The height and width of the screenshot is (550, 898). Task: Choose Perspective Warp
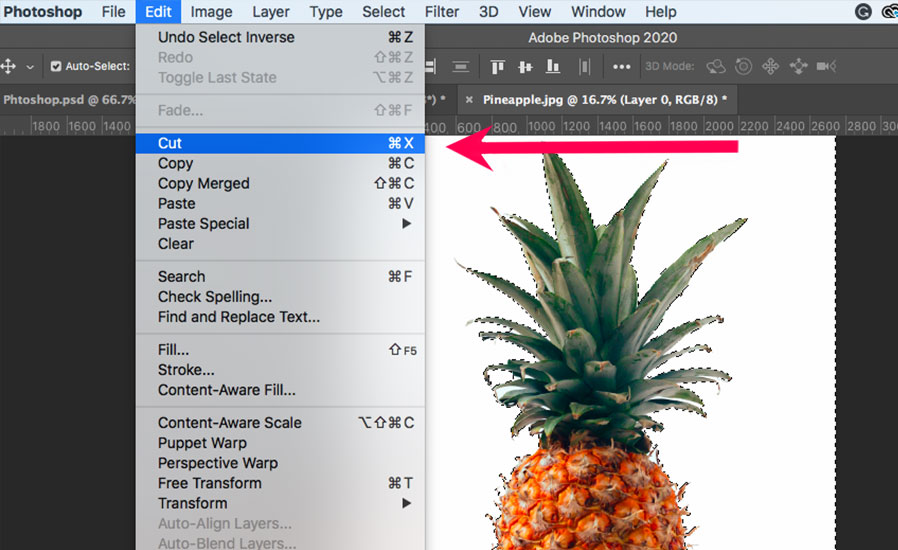(x=281, y=463)
